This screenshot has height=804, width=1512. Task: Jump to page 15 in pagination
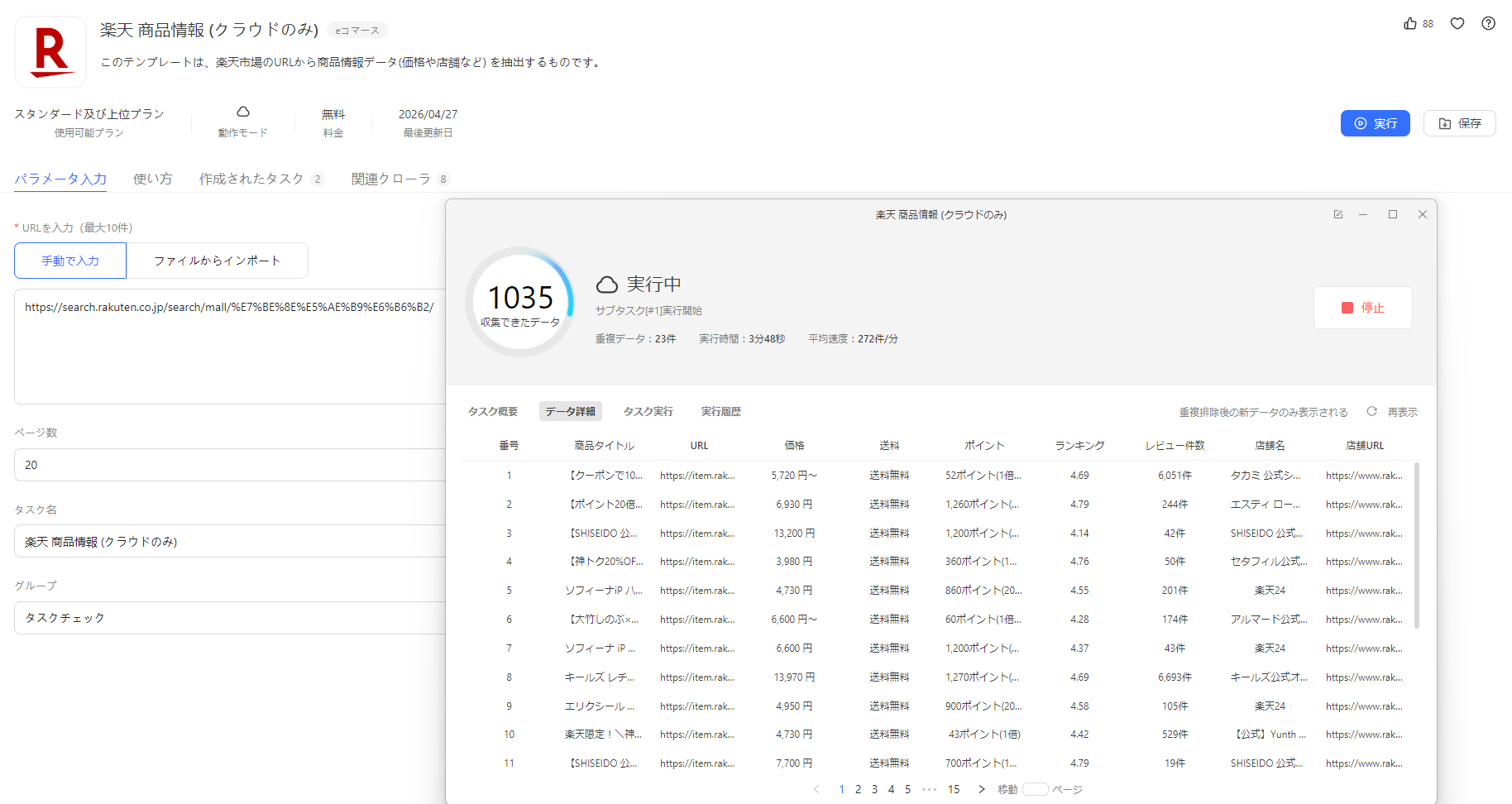coord(954,789)
